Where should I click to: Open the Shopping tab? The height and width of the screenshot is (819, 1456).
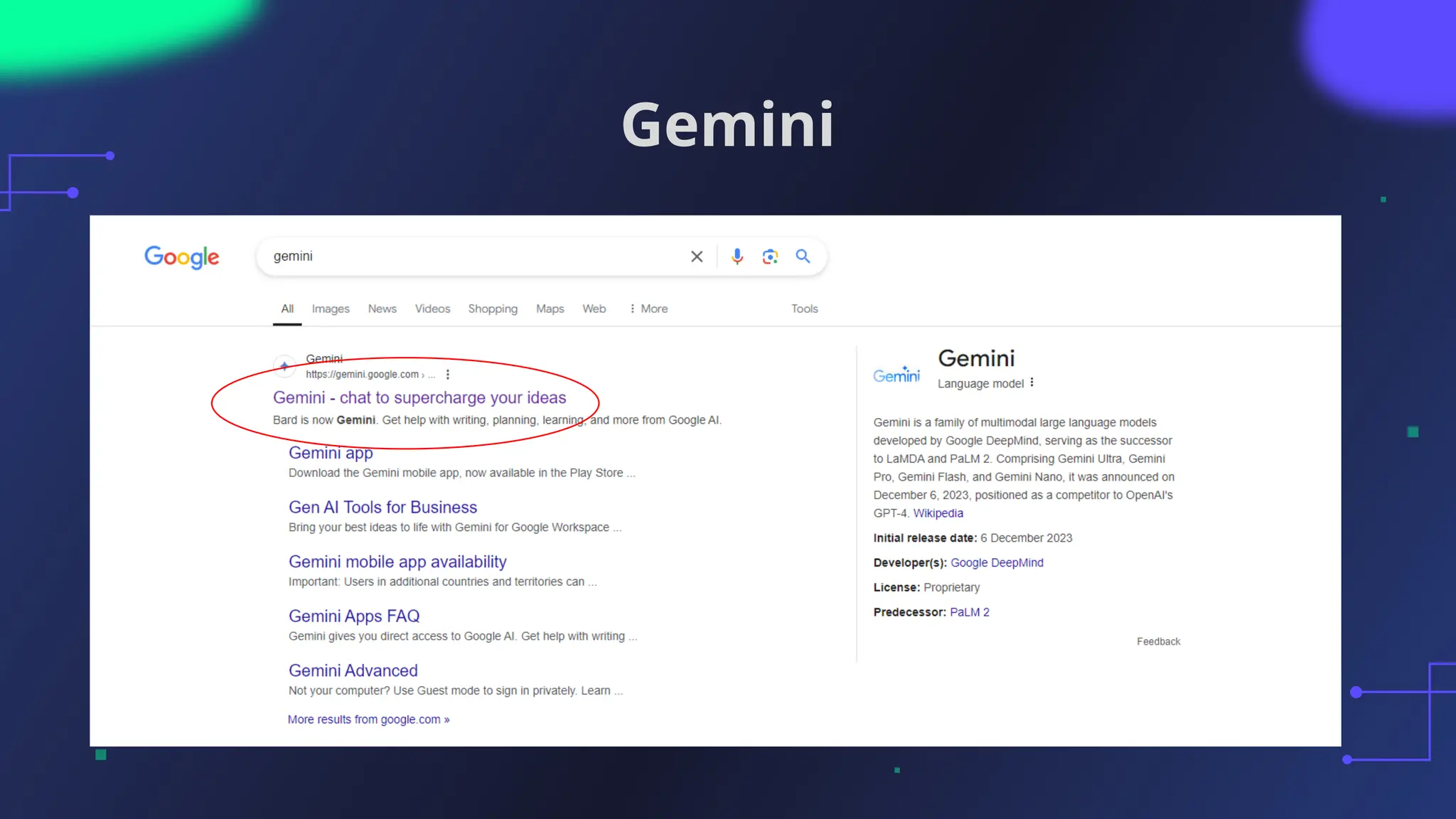pos(493,309)
